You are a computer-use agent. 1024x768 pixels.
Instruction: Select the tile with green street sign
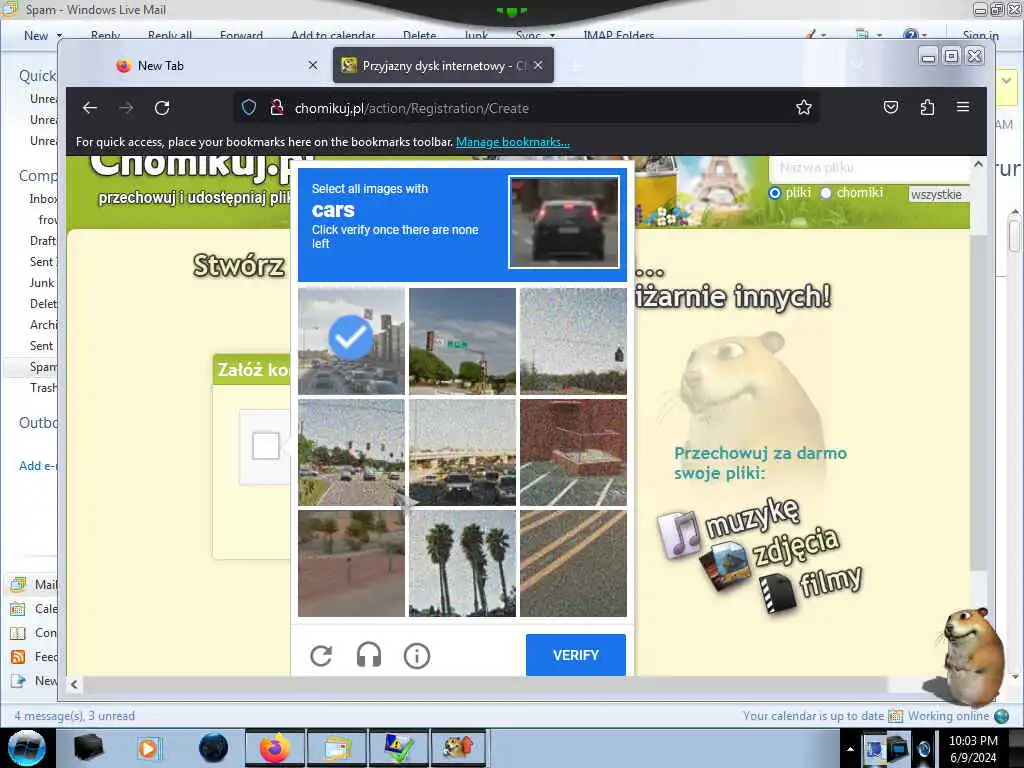point(462,342)
